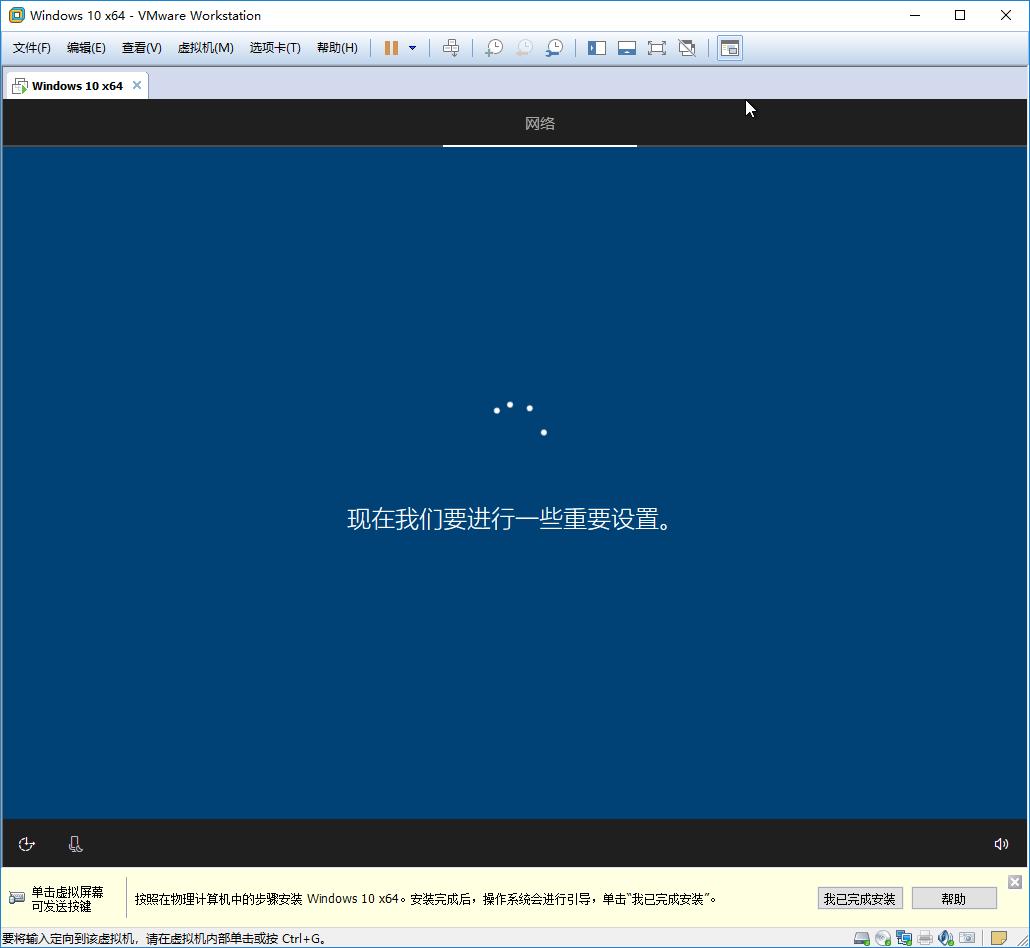
Task: Take a snapshot of the virtual machine
Action: point(494,47)
